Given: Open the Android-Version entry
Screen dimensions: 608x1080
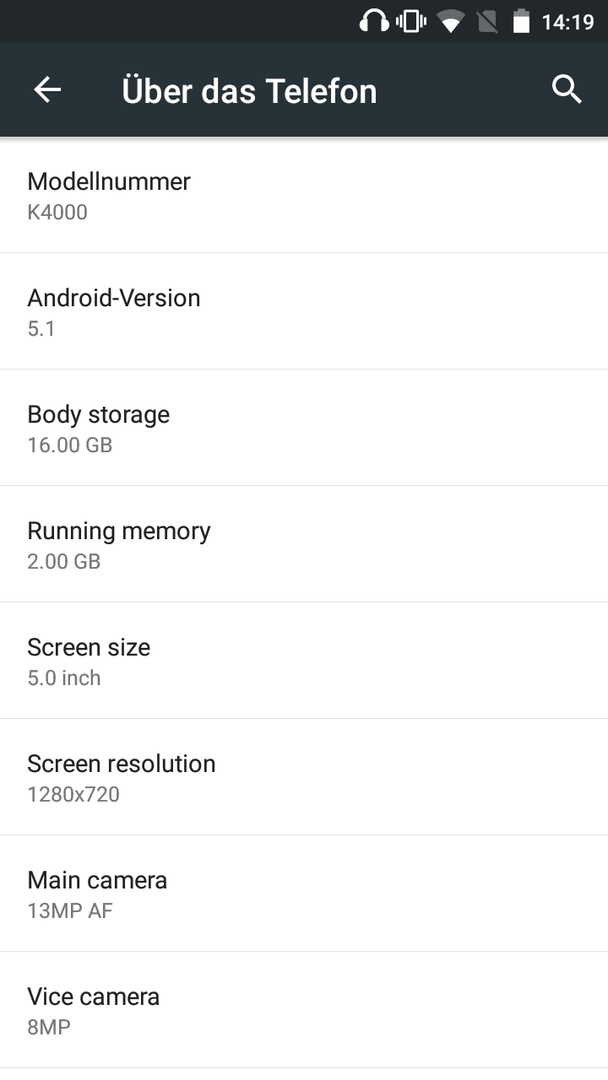Looking at the screenshot, I should pos(304,311).
